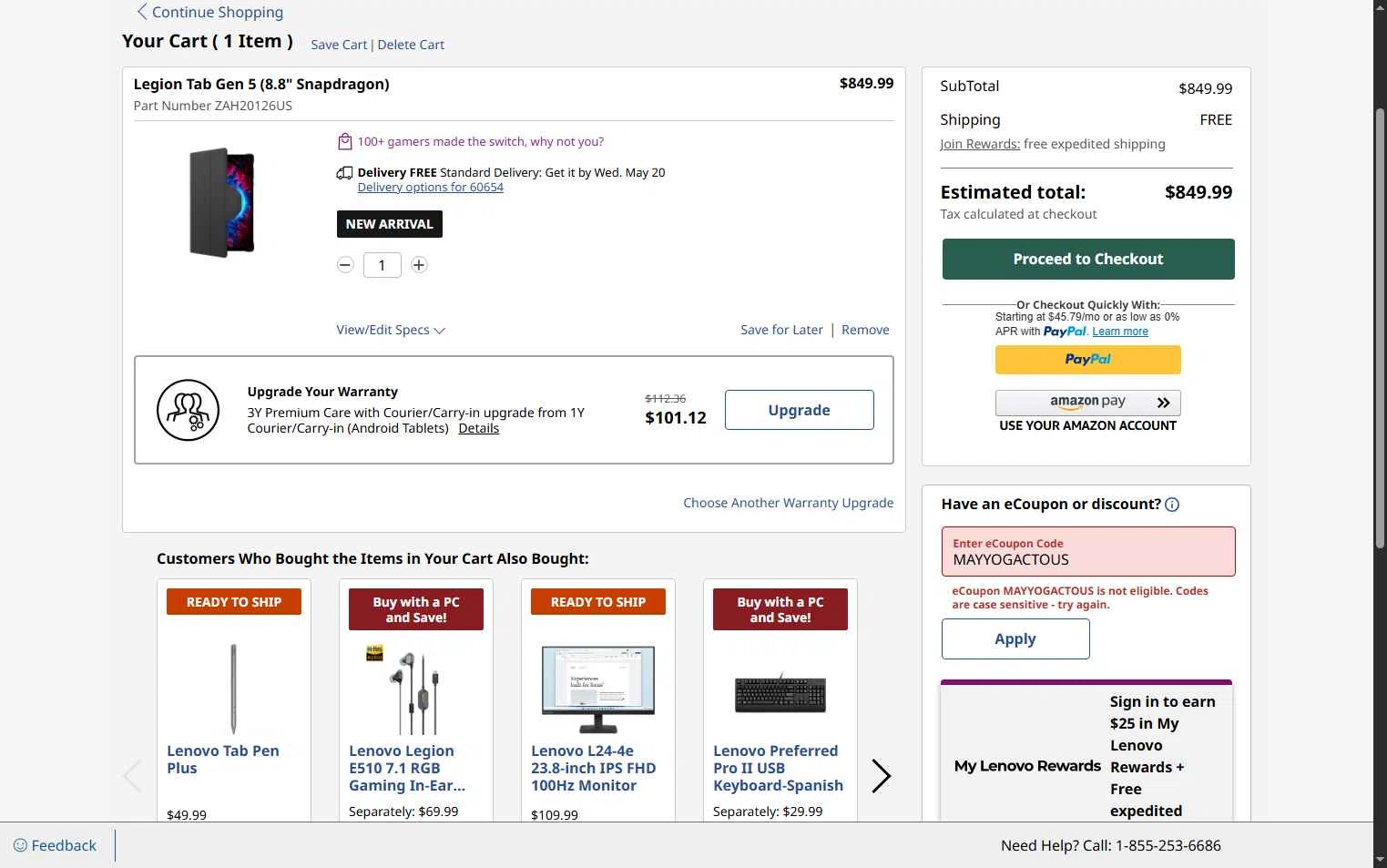This screenshot has height=868, width=1387.
Task: Click the quantity input field
Action: point(382,265)
